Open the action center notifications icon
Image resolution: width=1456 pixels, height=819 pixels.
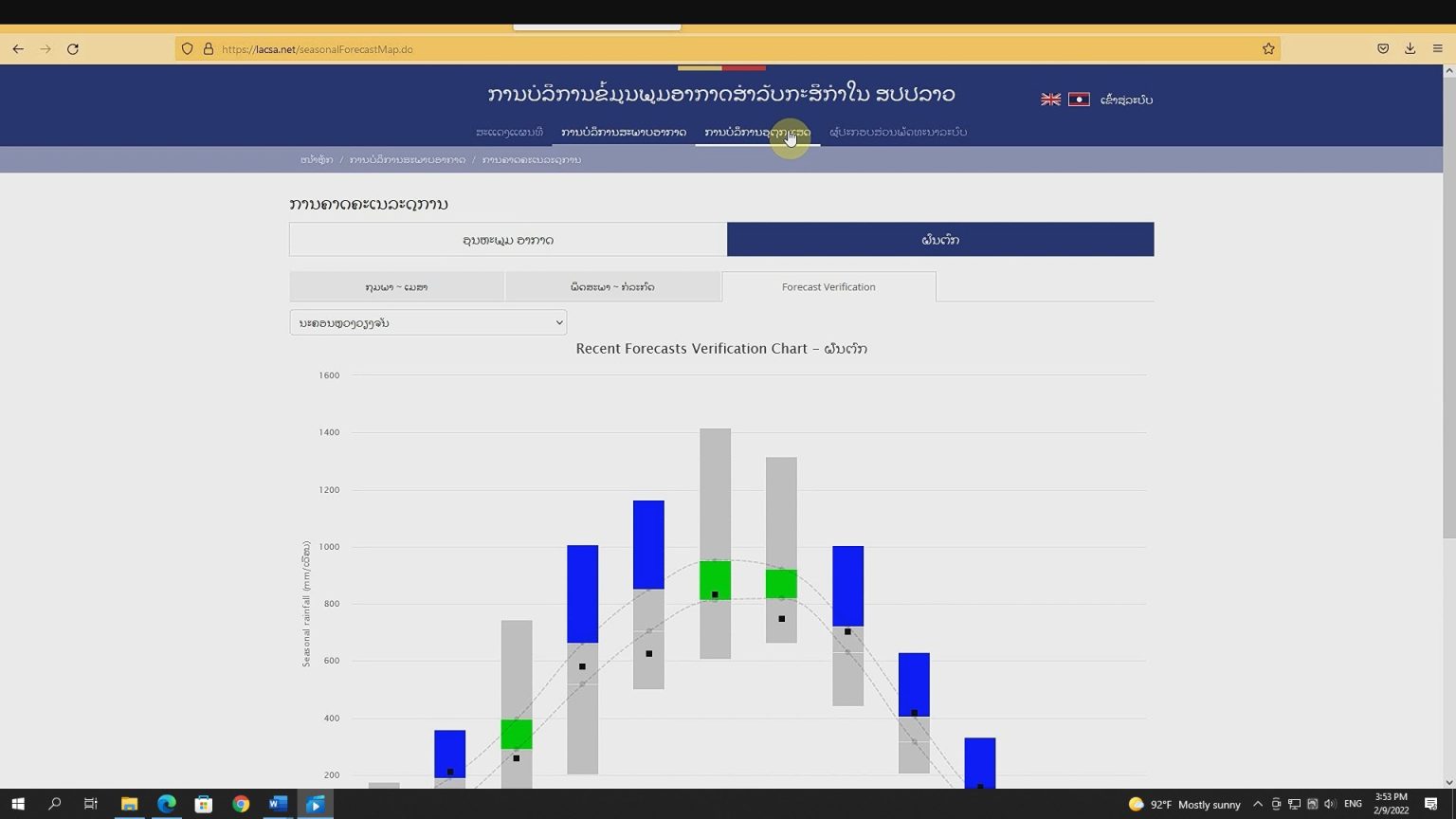[x=1431, y=804]
